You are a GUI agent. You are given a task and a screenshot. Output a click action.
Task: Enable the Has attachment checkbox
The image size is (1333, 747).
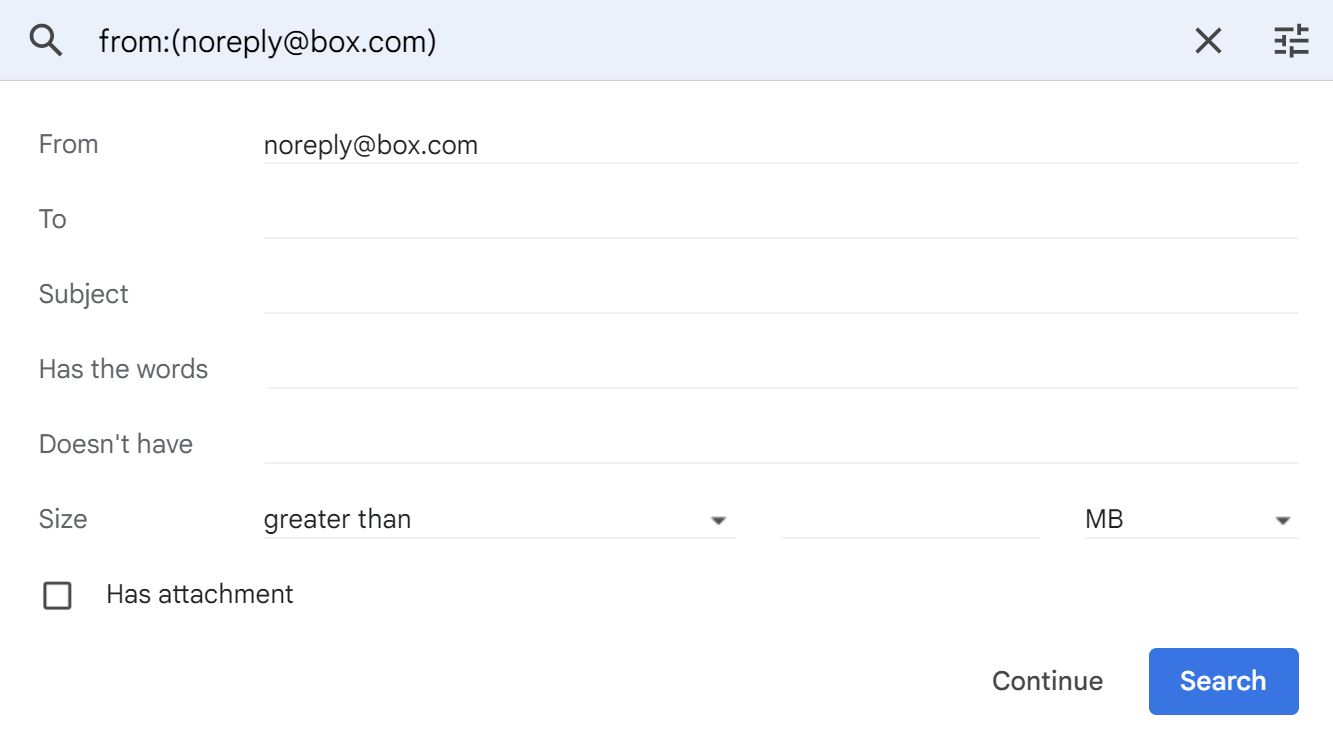click(58, 596)
